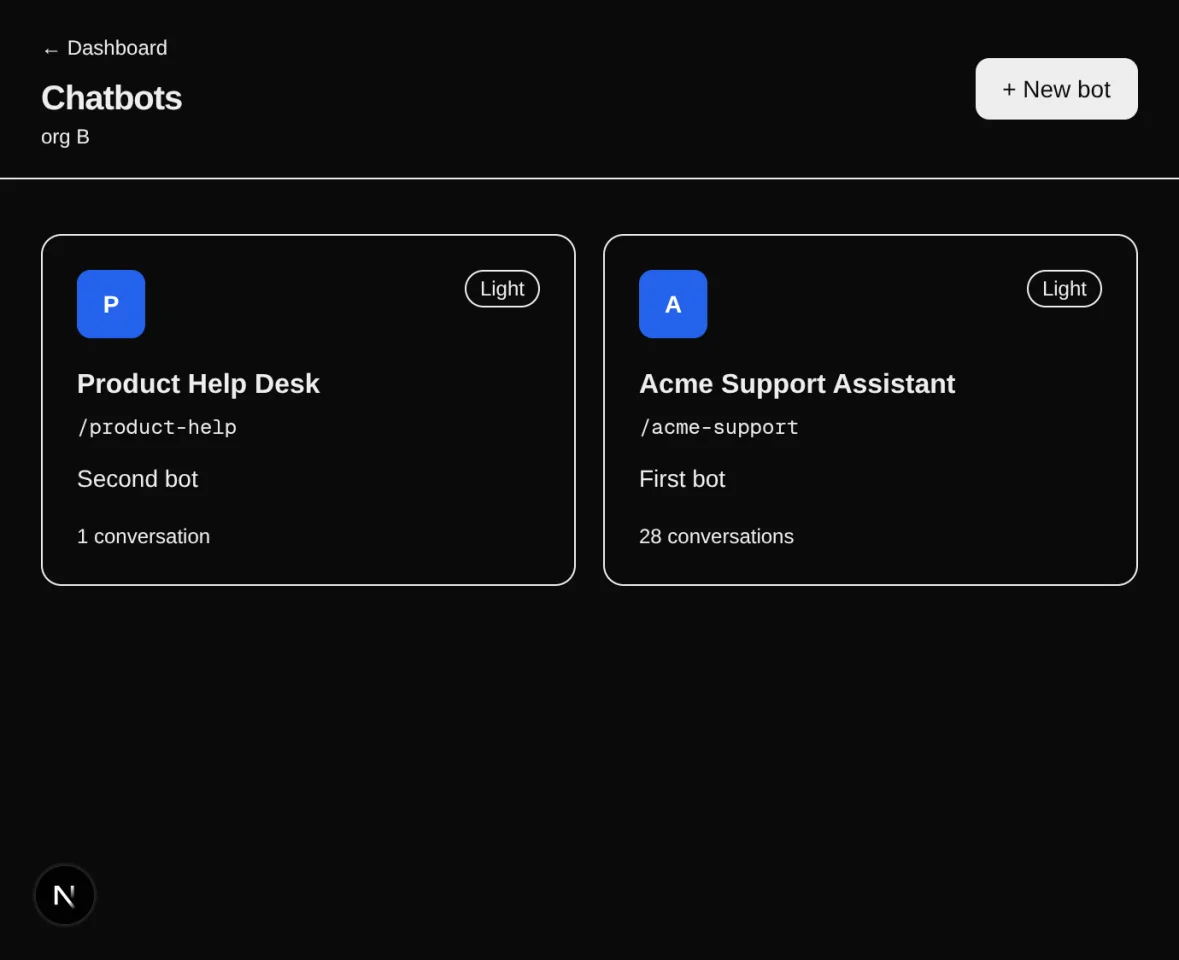Open the Acme Support Assistant bot title
Image resolution: width=1179 pixels, height=960 pixels.
[796, 383]
